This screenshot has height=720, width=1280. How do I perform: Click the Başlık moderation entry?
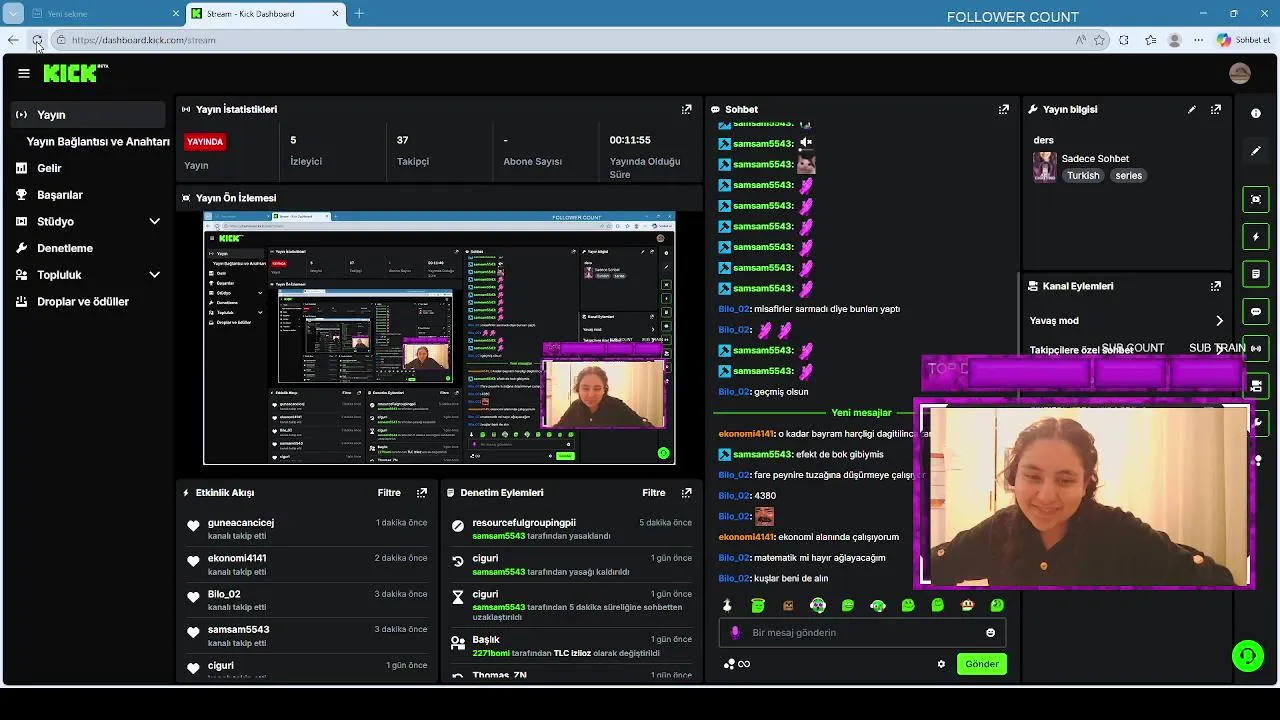click(x=570, y=646)
